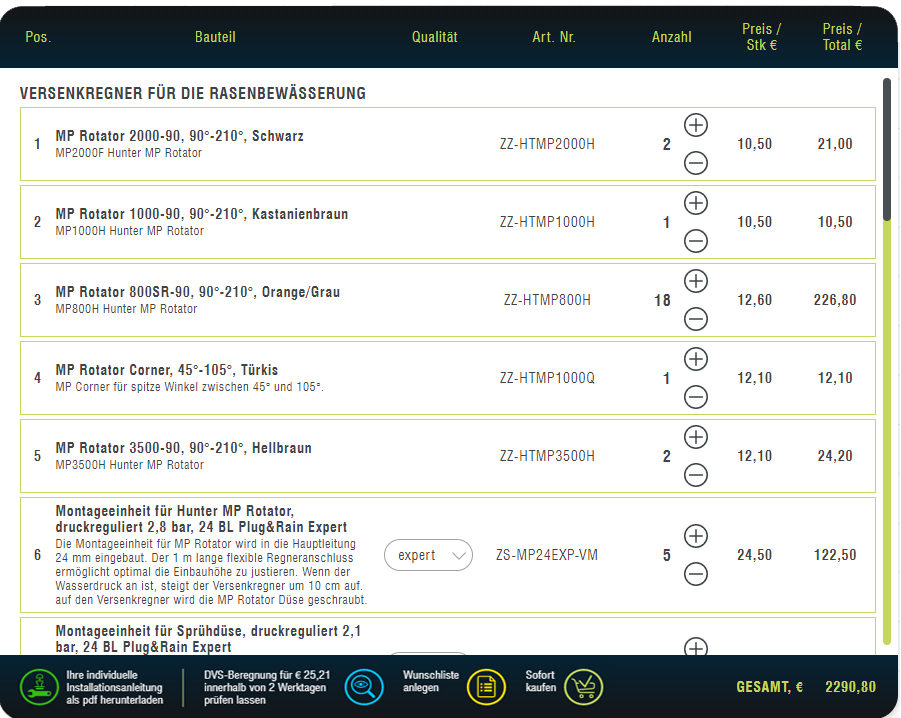Click article number ZZ-HTMP1000Q

click(x=547, y=379)
